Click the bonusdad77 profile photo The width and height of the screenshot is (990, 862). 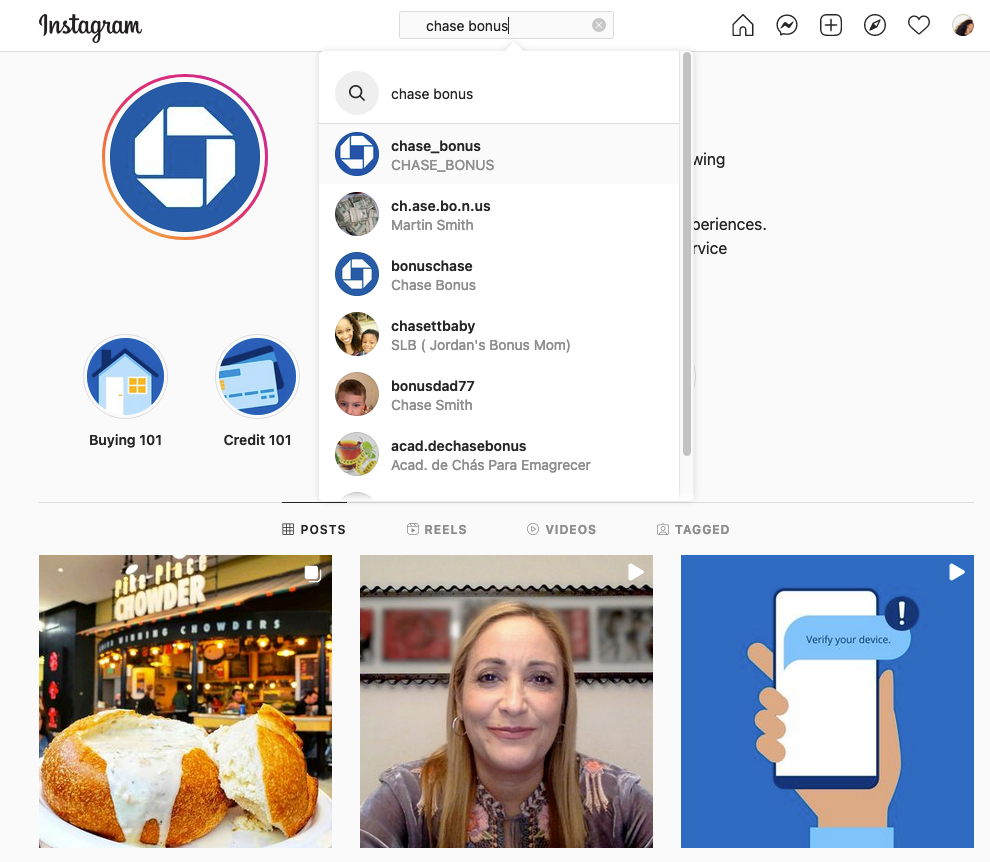[x=357, y=394]
